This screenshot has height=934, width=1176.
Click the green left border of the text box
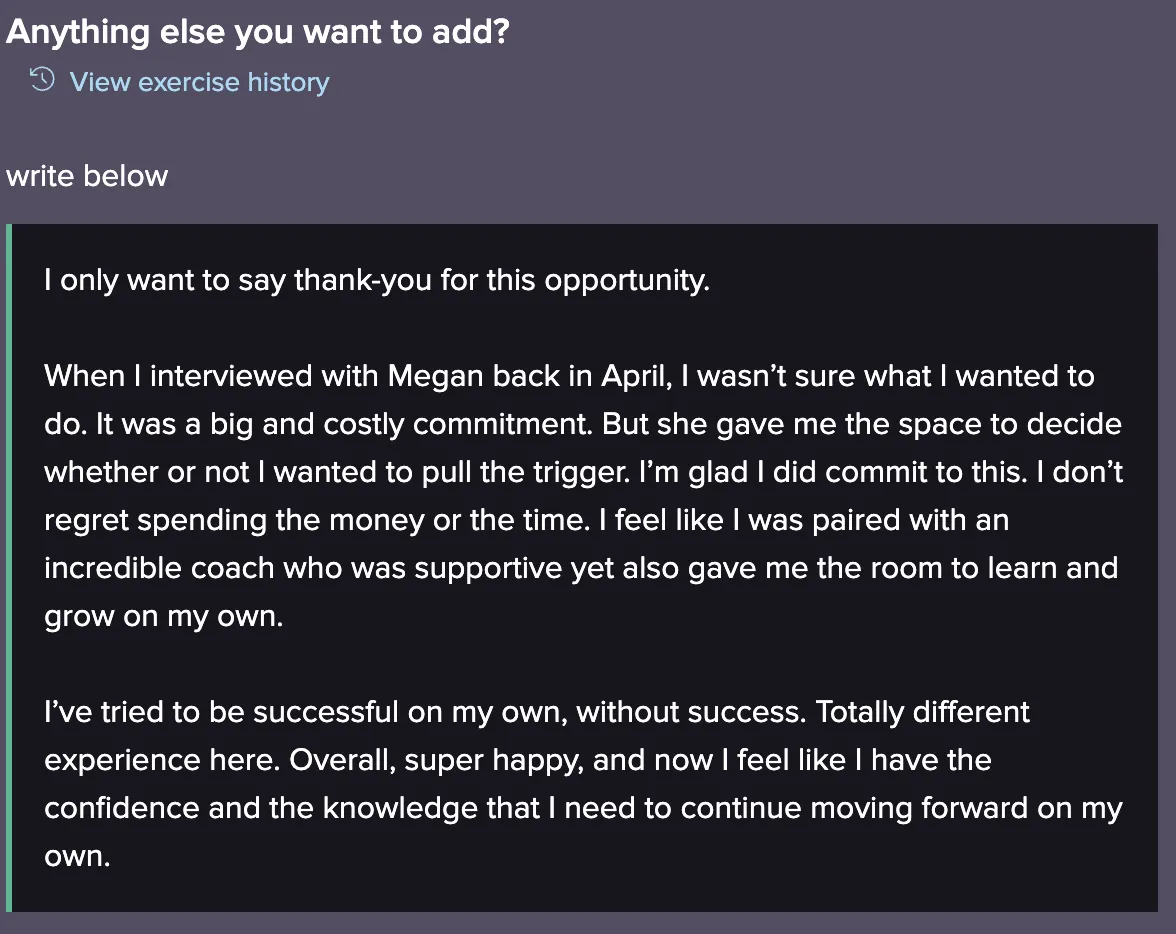pos(9,568)
